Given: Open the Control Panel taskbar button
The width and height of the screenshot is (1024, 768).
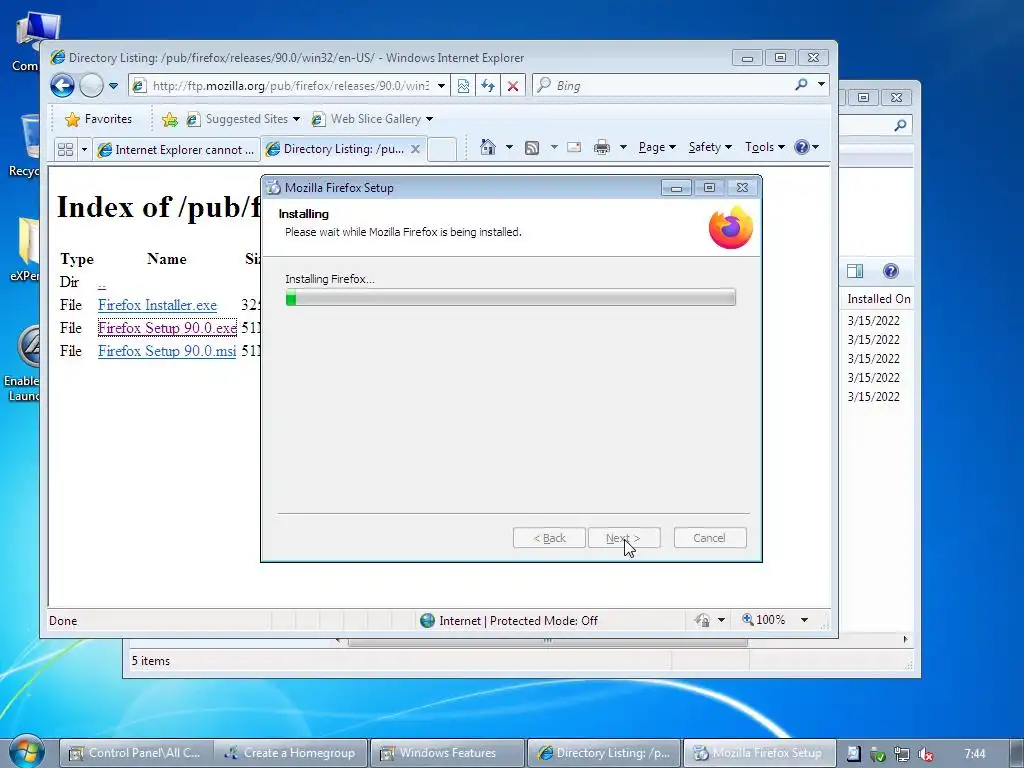Looking at the screenshot, I should click(x=135, y=753).
